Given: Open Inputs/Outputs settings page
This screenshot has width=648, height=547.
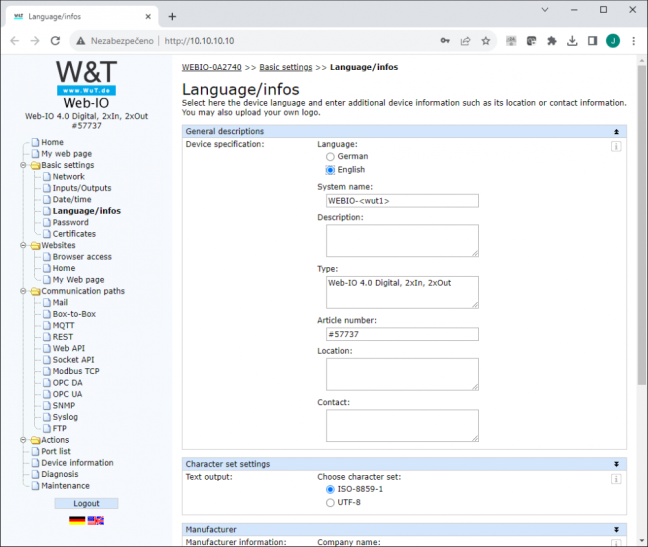Looking at the screenshot, I should point(82,188).
